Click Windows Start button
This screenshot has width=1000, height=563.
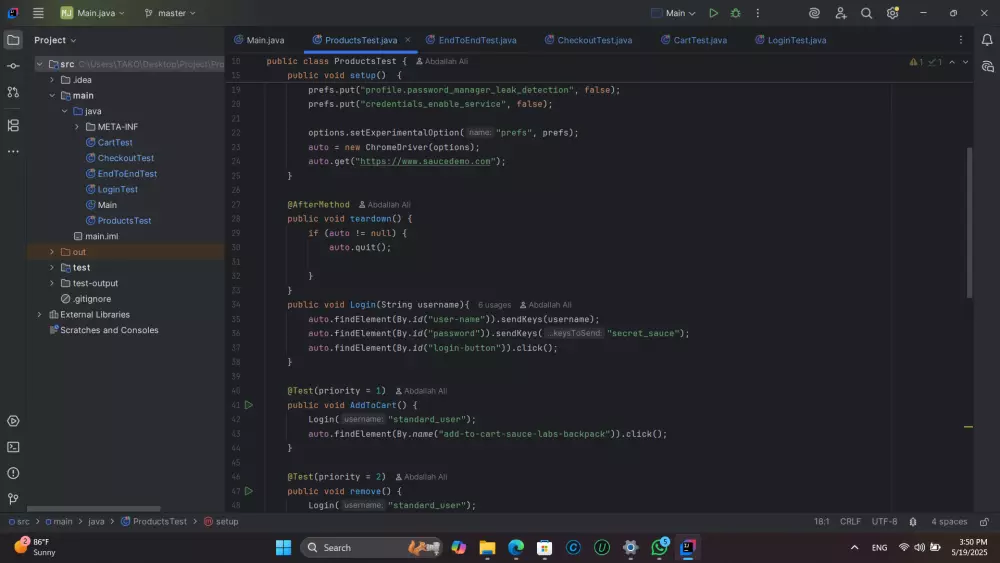[x=283, y=547]
